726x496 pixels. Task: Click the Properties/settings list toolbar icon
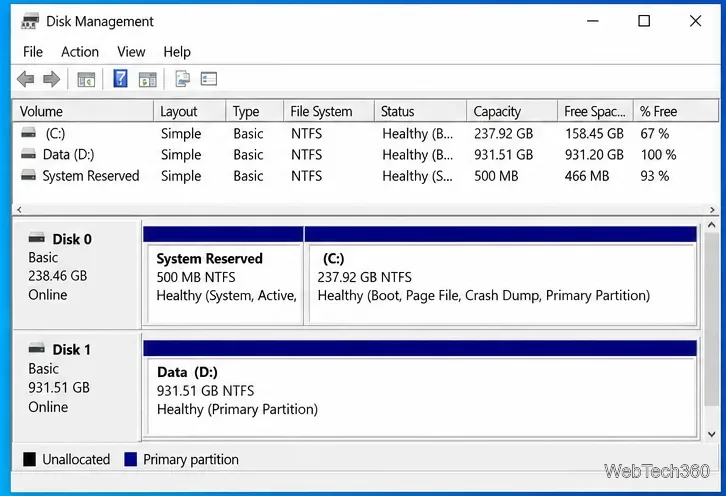209,79
